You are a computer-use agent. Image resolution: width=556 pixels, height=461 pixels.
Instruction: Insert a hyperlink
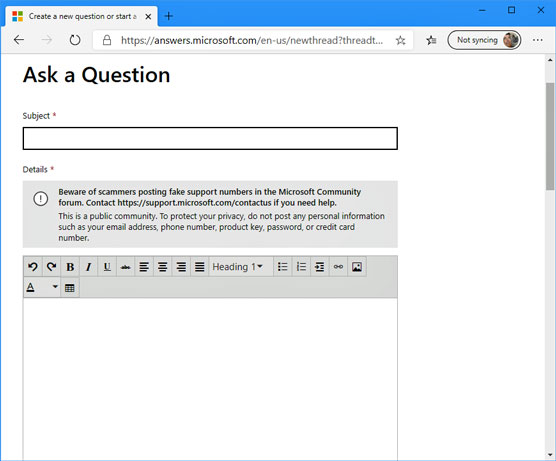[338, 267]
